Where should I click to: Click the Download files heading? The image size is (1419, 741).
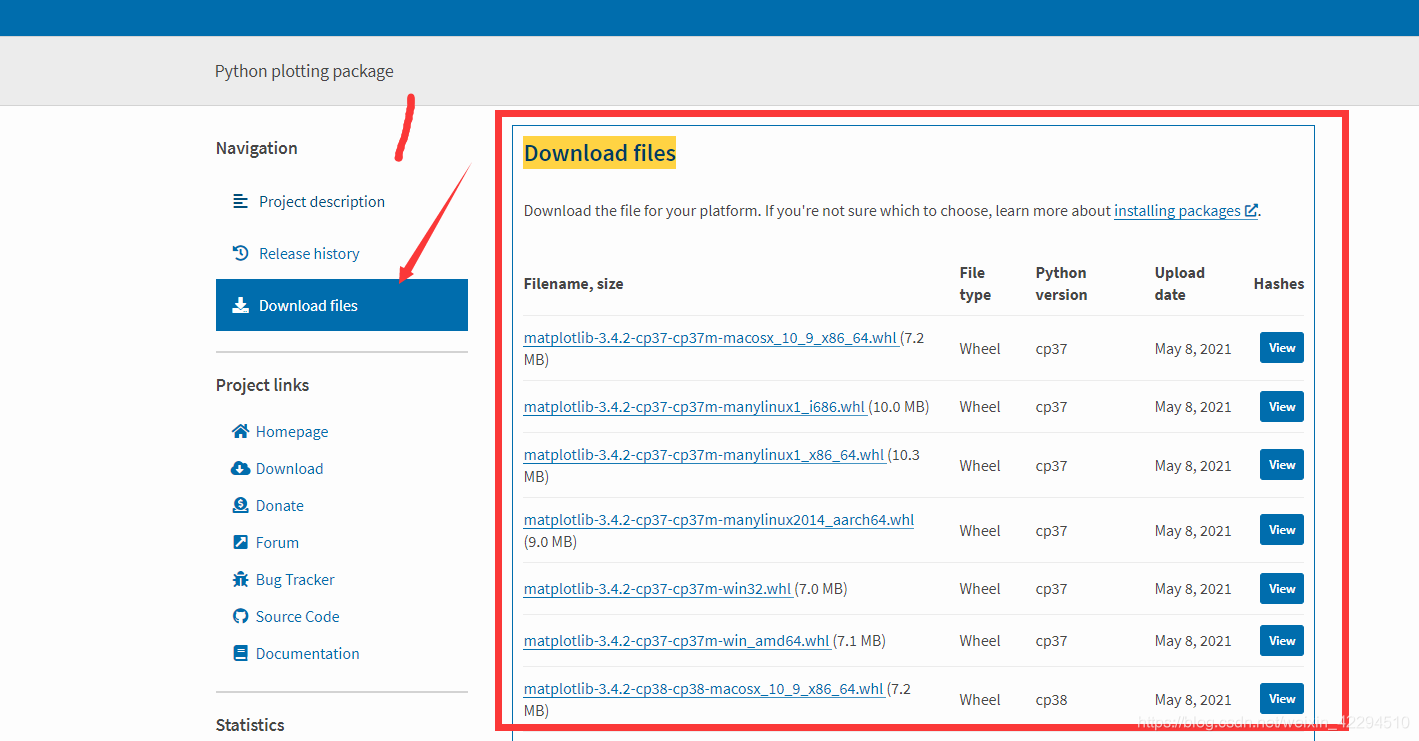point(600,153)
